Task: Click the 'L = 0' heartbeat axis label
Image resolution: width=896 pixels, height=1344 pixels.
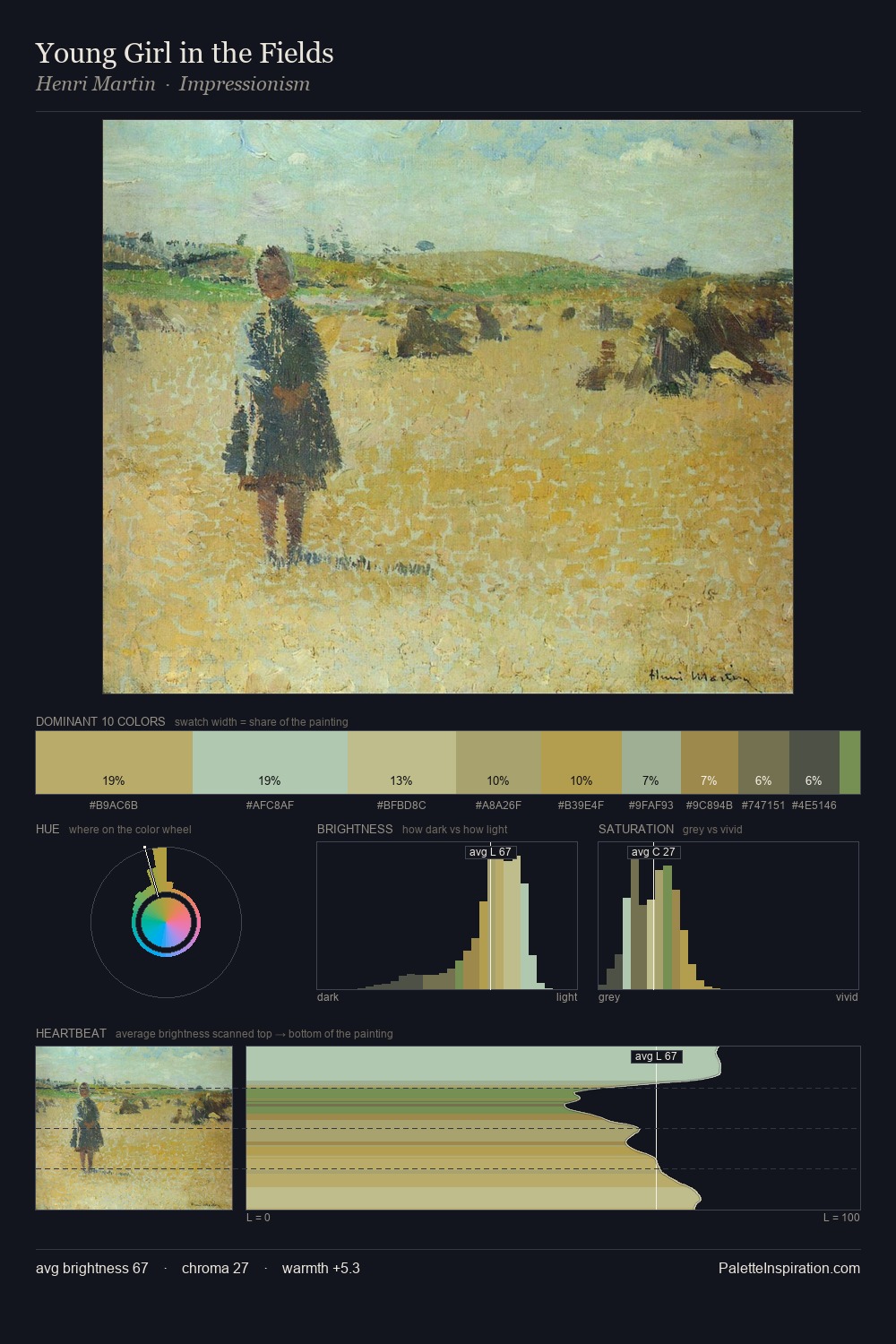Action: pos(258,1218)
